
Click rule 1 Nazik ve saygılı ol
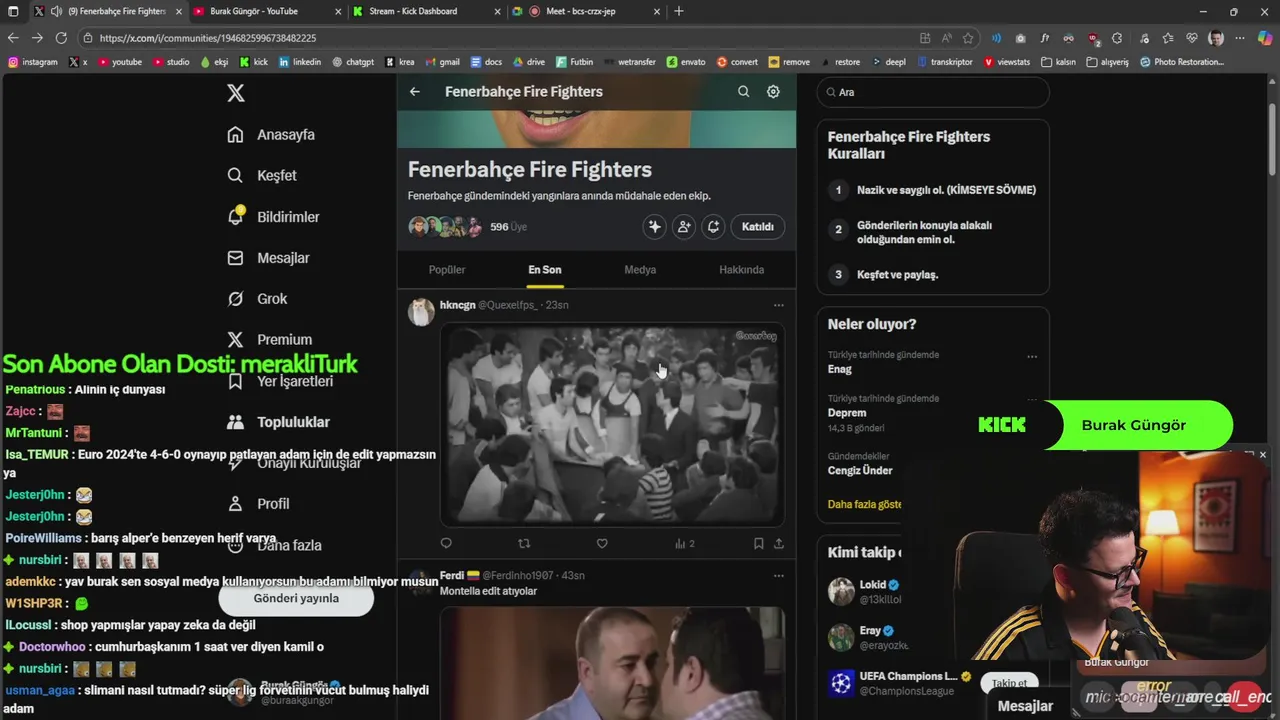[946, 190]
